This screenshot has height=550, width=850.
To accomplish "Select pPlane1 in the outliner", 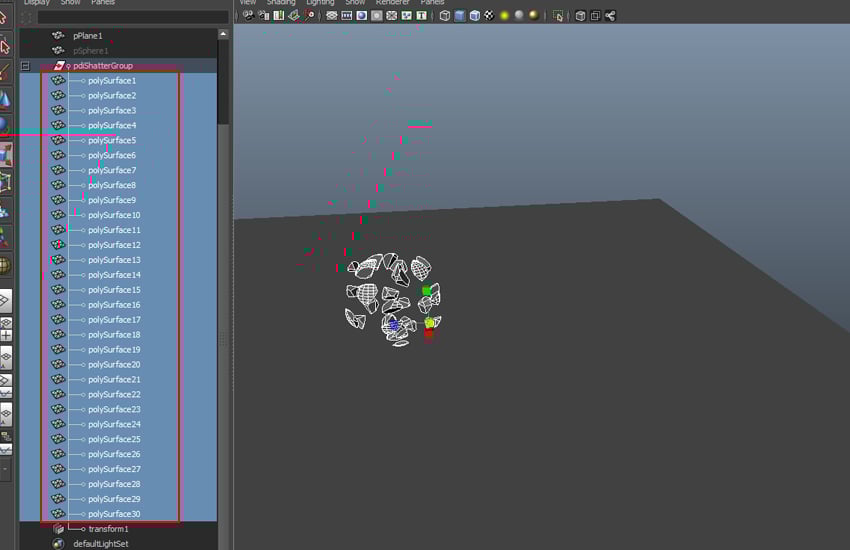I will pyautogui.click(x=87, y=36).
